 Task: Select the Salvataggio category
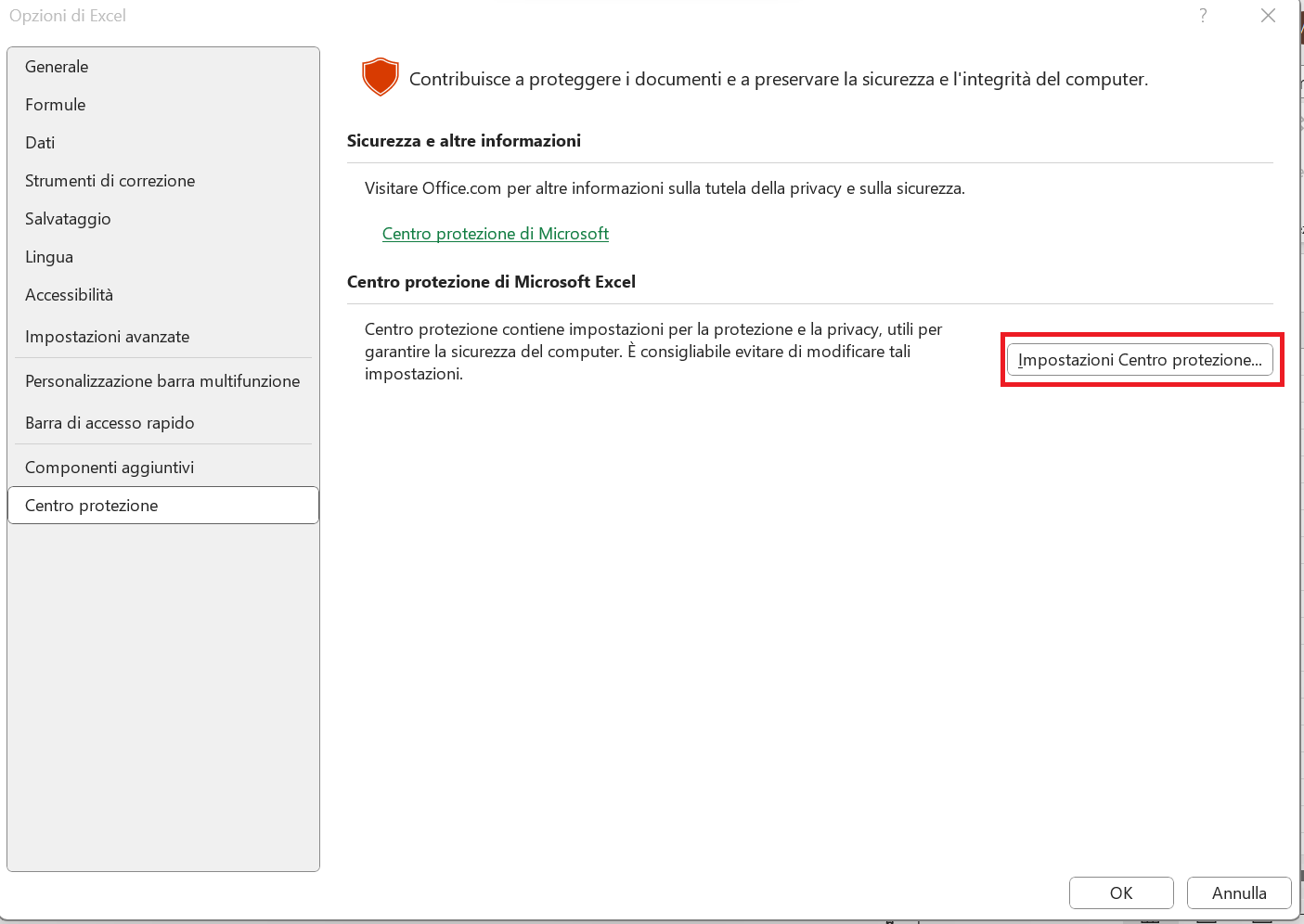tap(162, 219)
